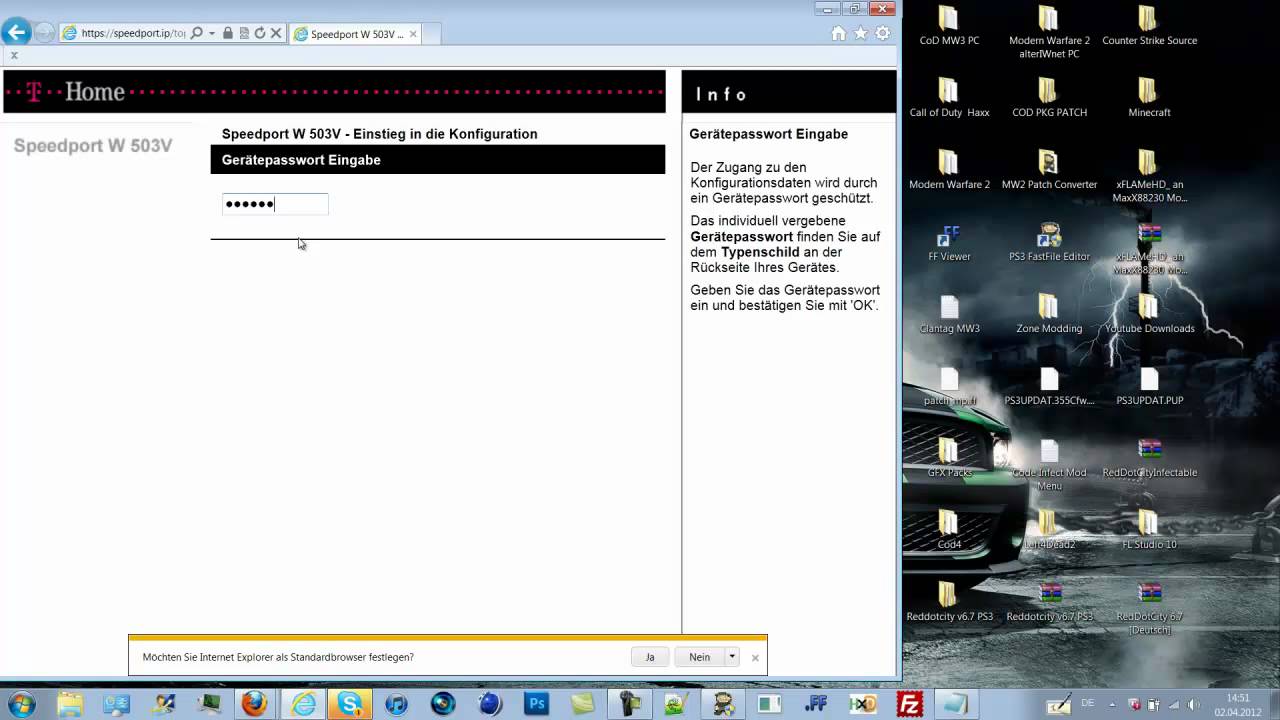
Task: Open Windows Explorer from the taskbar
Action: click(70, 704)
